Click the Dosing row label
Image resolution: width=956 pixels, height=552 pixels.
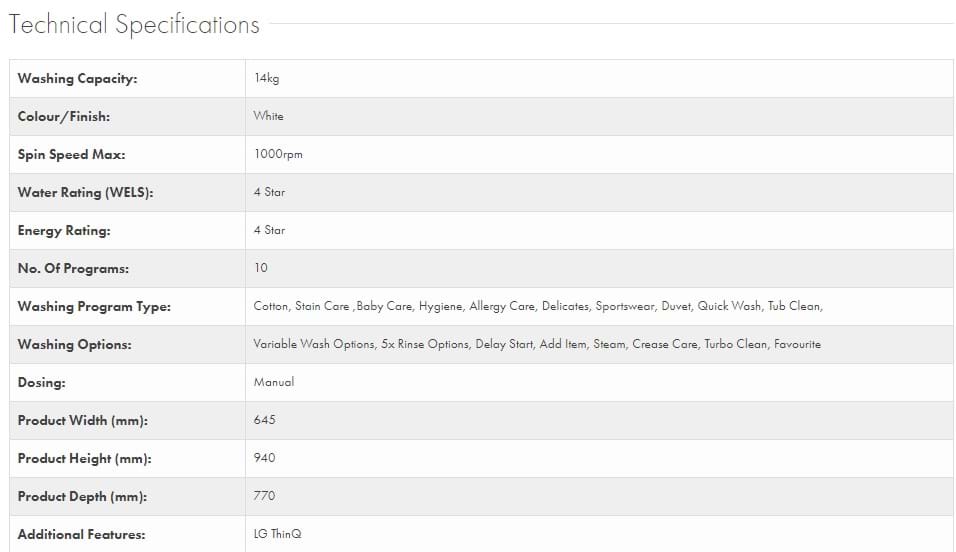(x=41, y=383)
